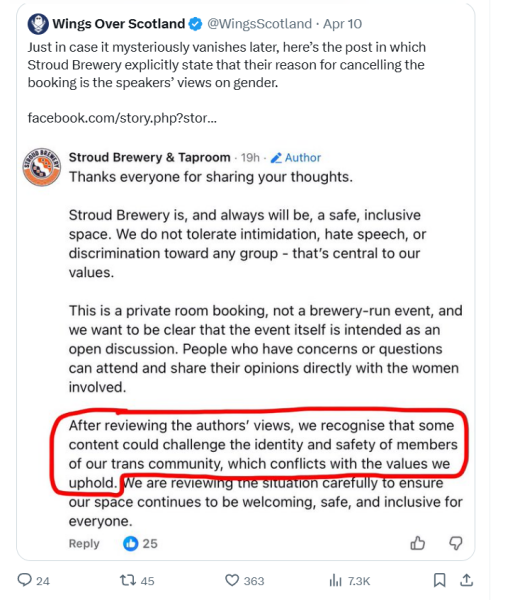Click Stroud Brewery & Taproom name
Screen dimensions: 515x600
150,157
